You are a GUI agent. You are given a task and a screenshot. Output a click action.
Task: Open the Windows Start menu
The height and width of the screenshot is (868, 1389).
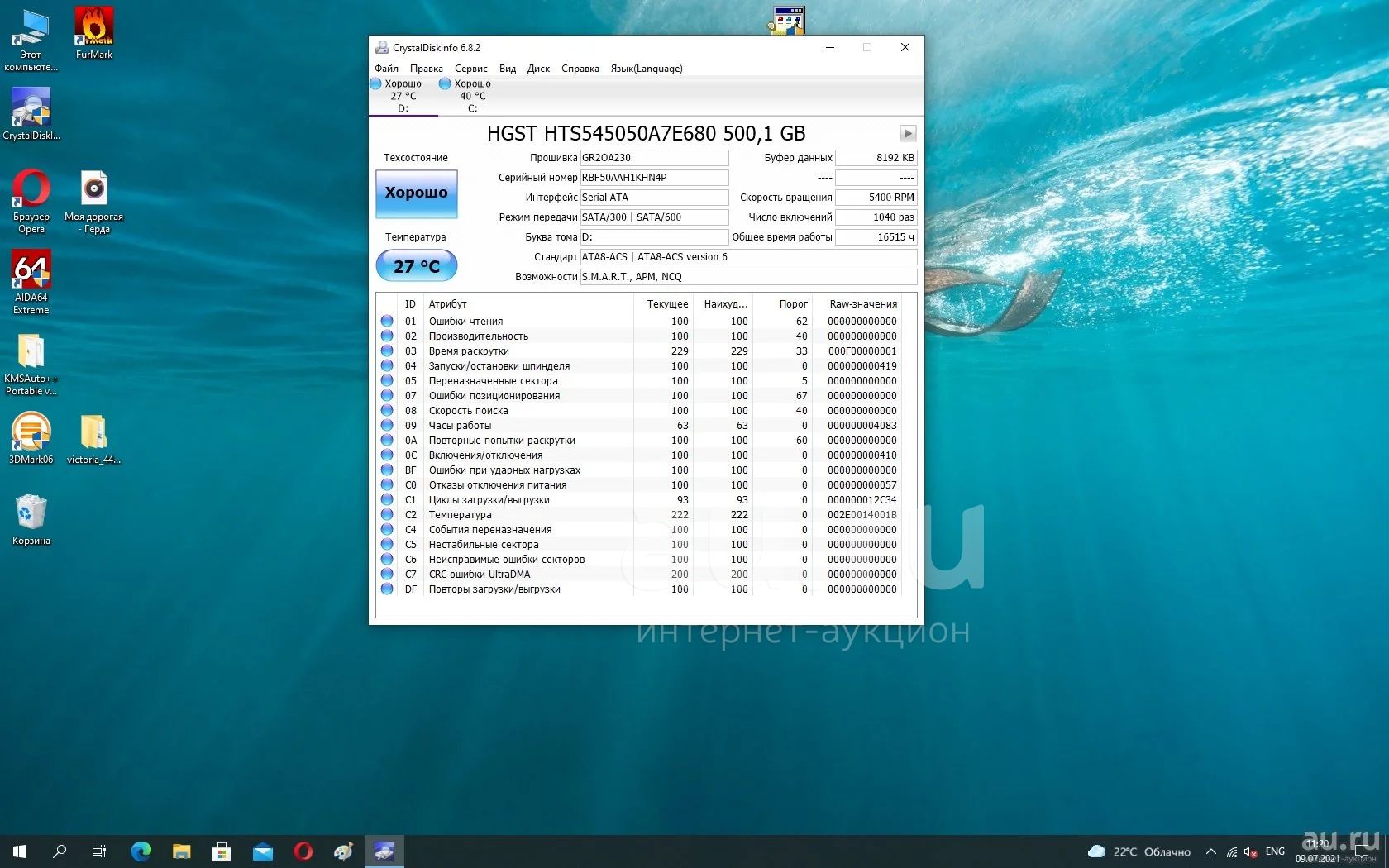pyautogui.click(x=20, y=851)
